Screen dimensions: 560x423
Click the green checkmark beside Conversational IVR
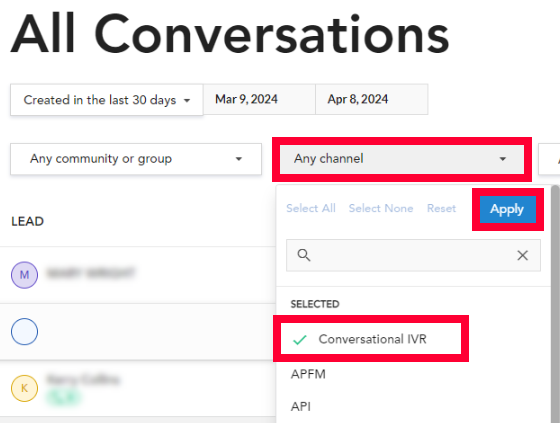[299, 339]
